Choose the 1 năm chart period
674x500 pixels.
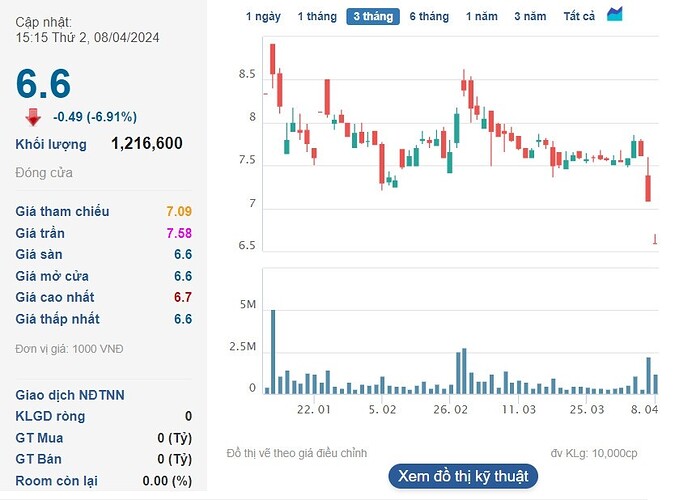pyautogui.click(x=482, y=16)
